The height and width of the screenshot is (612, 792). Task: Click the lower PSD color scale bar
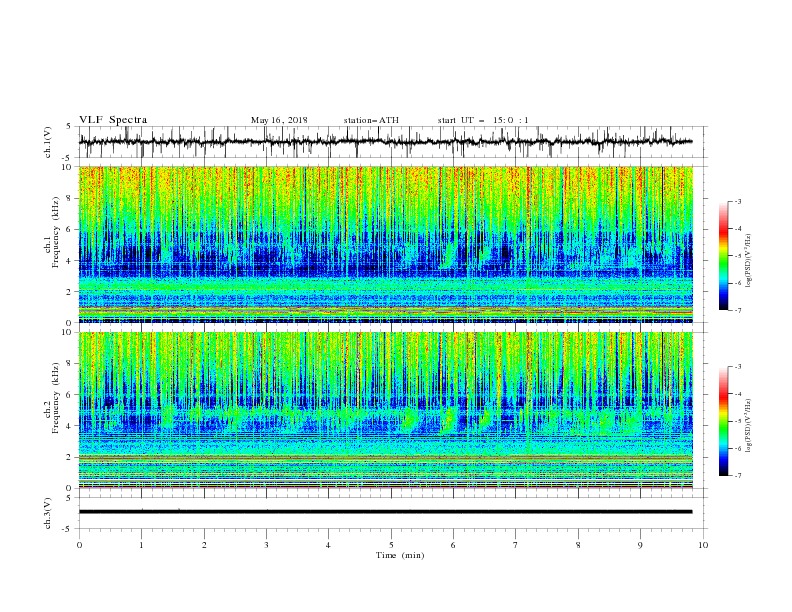[723, 421]
